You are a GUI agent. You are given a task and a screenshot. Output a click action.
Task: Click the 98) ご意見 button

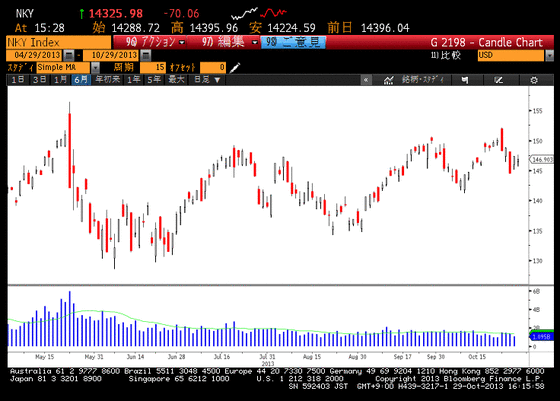(x=293, y=42)
